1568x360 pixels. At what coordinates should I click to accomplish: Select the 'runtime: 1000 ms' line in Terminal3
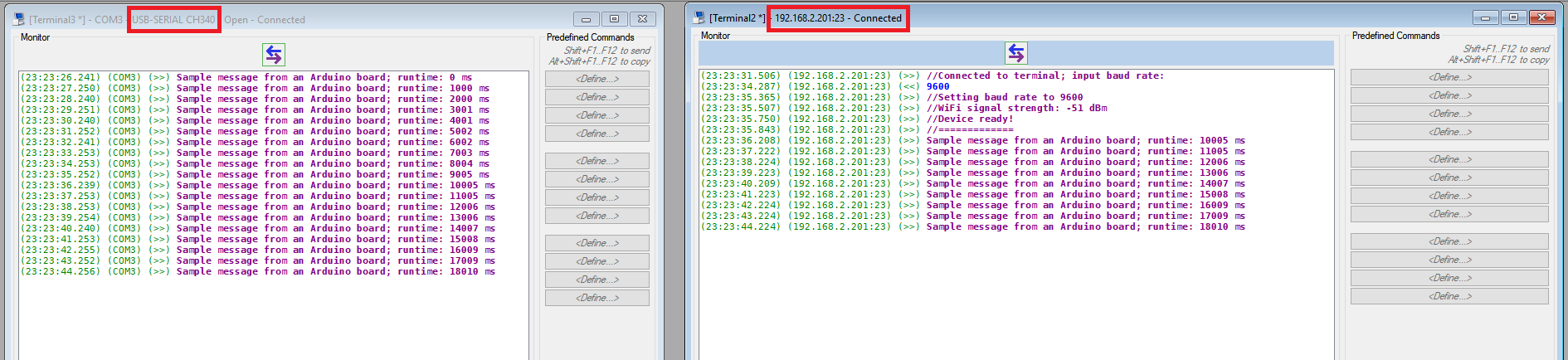pyautogui.click(x=255, y=88)
